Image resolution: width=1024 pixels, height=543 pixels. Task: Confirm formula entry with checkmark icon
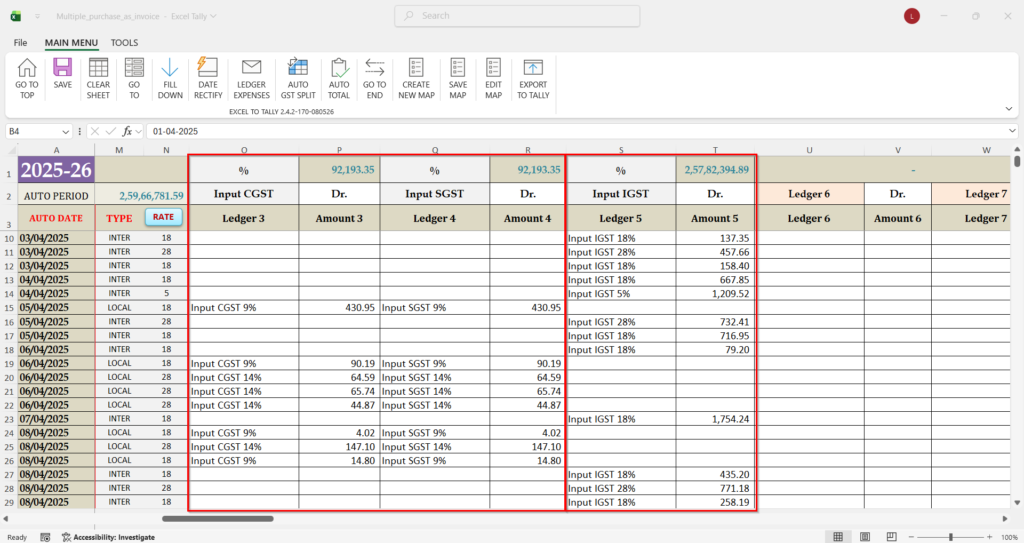(x=111, y=131)
